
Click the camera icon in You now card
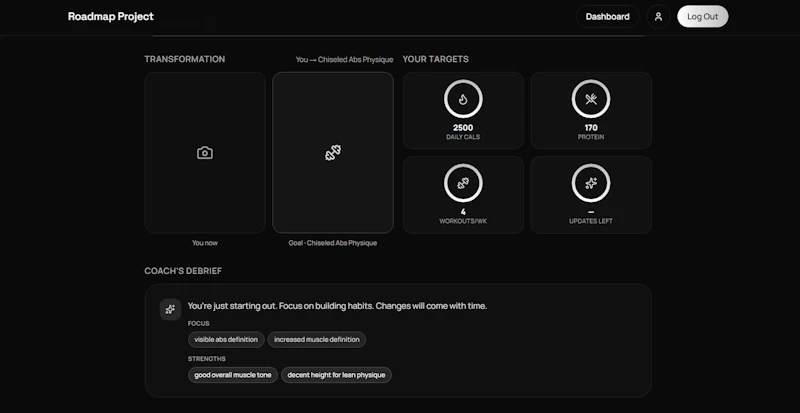[x=205, y=153]
